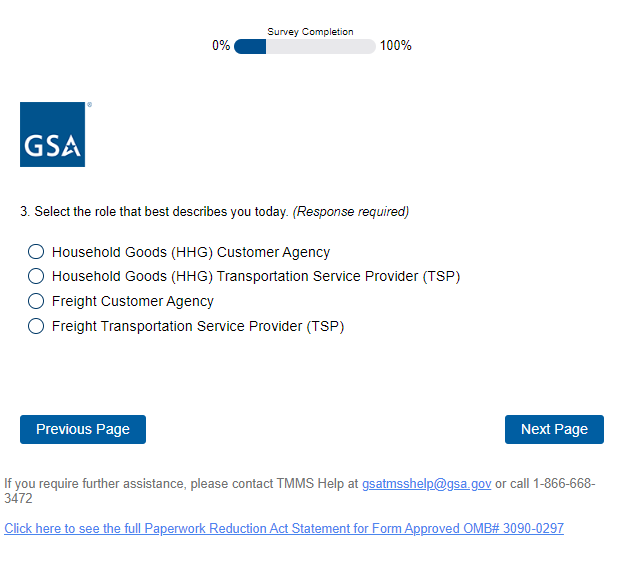Click the 100% progress label
Image resolution: width=639 pixels, height=574 pixels.
click(395, 46)
